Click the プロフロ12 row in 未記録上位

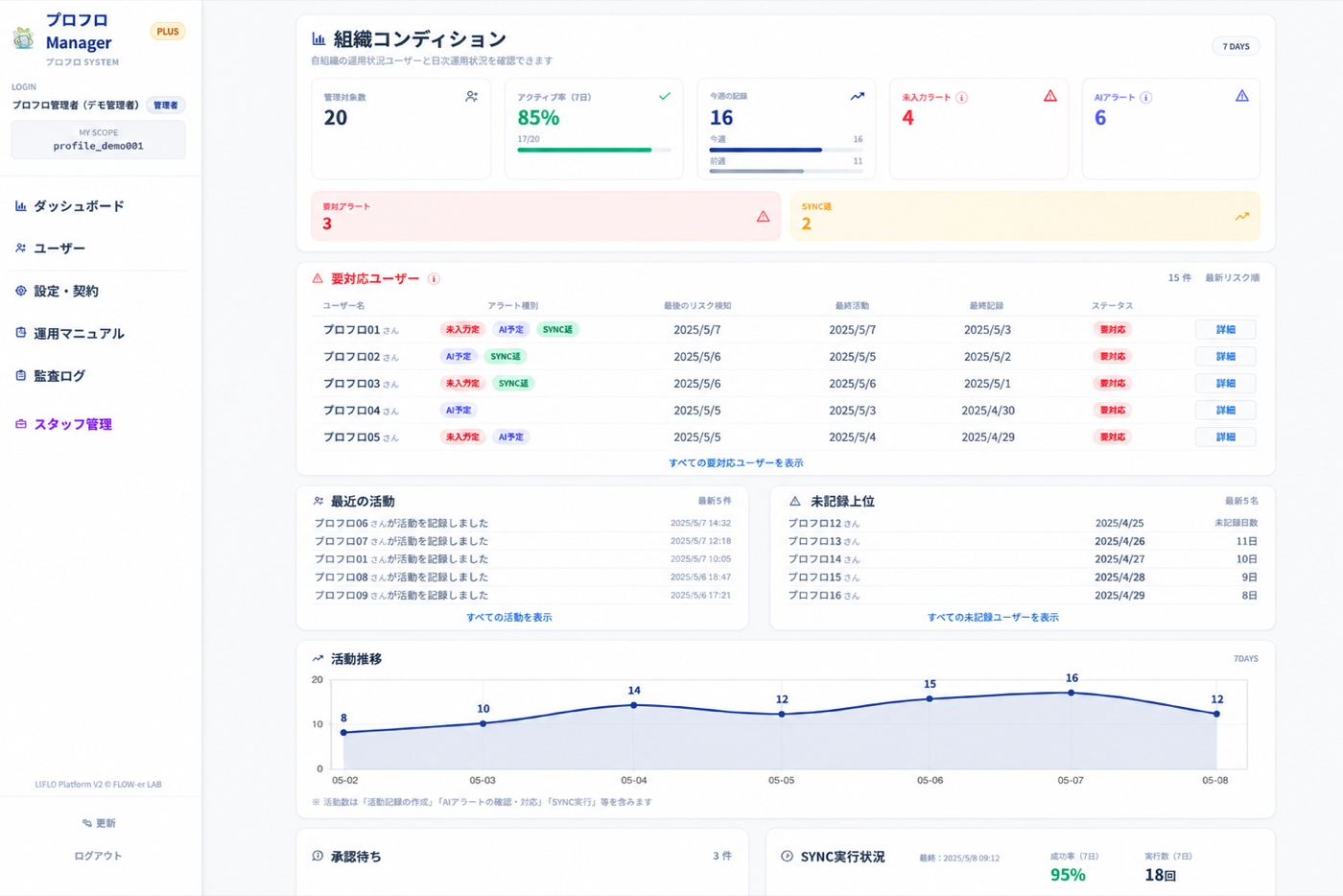(1023, 523)
